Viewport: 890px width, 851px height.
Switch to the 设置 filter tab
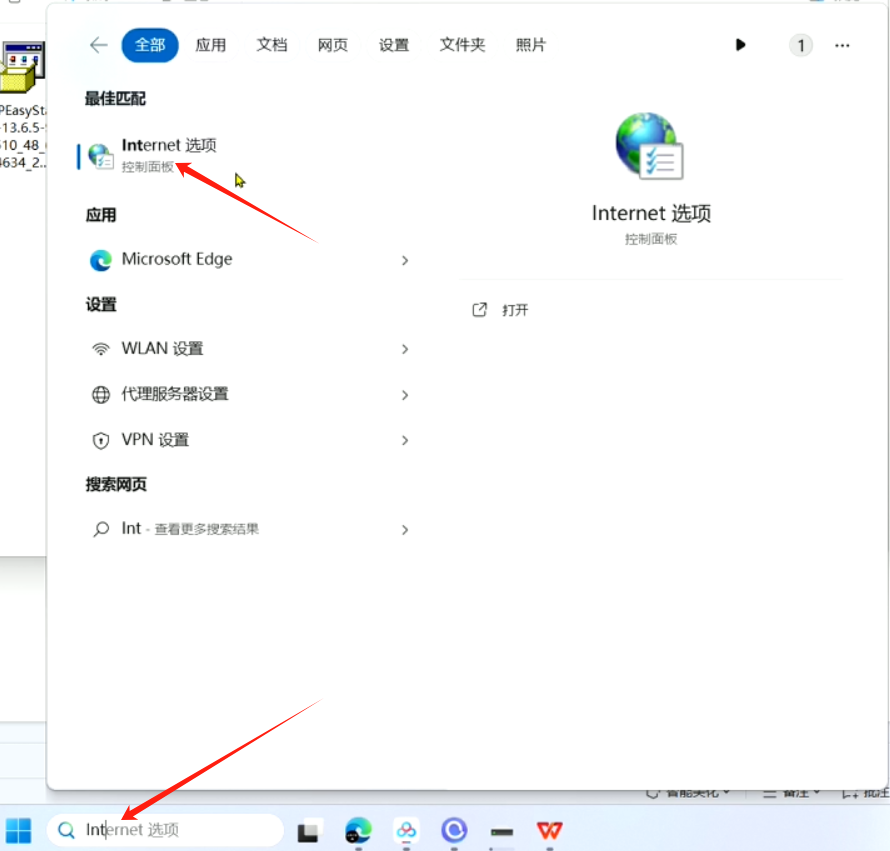pos(394,45)
